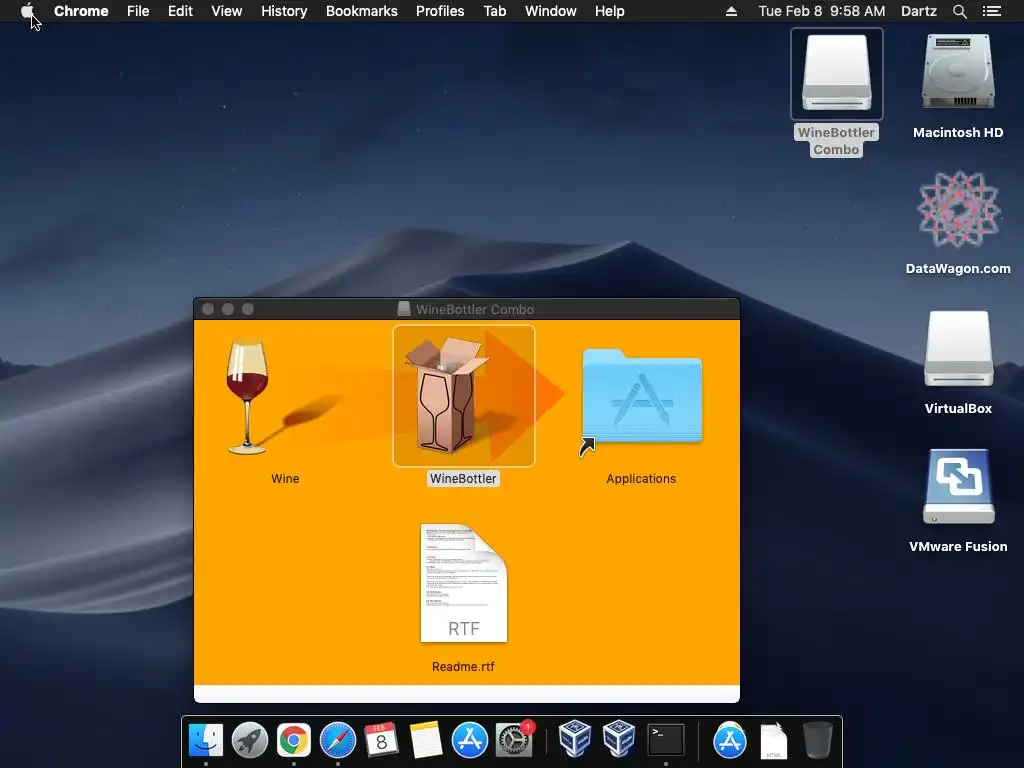The width and height of the screenshot is (1024, 768).
Task: Open the Help menu
Action: (609, 11)
